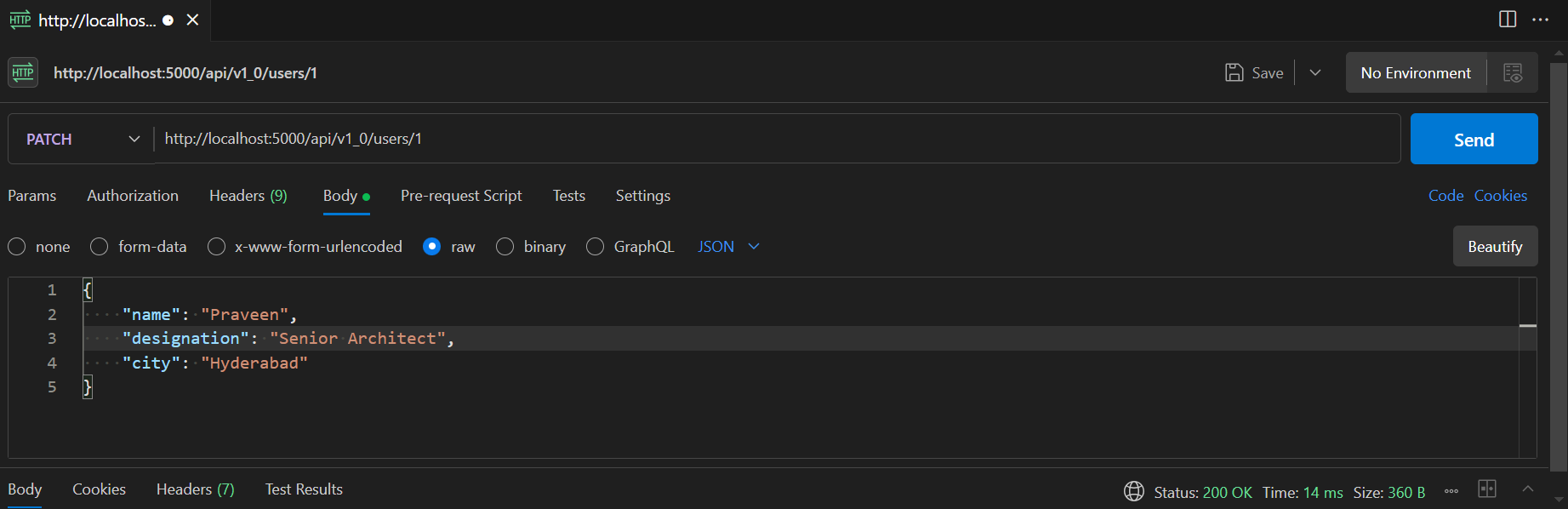Select the binary body type
Screen dimensions: 1568x509
[x=505, y=247]
